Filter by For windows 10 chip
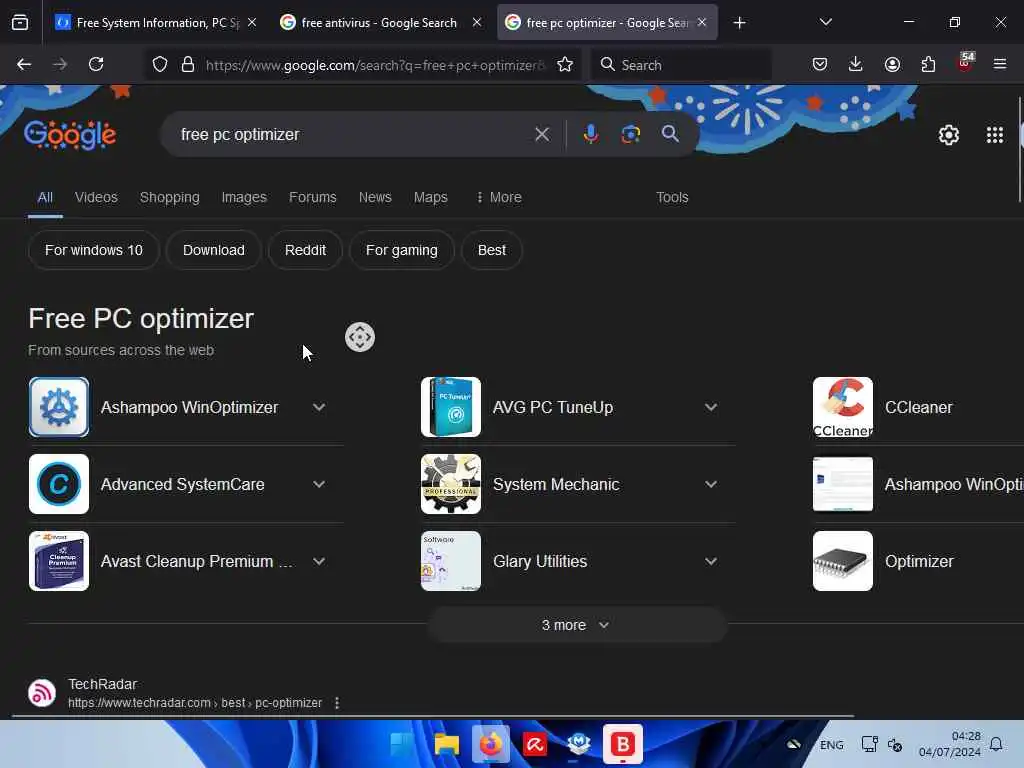This screenshot has height=768, width=1024. [x=94, y=250]
